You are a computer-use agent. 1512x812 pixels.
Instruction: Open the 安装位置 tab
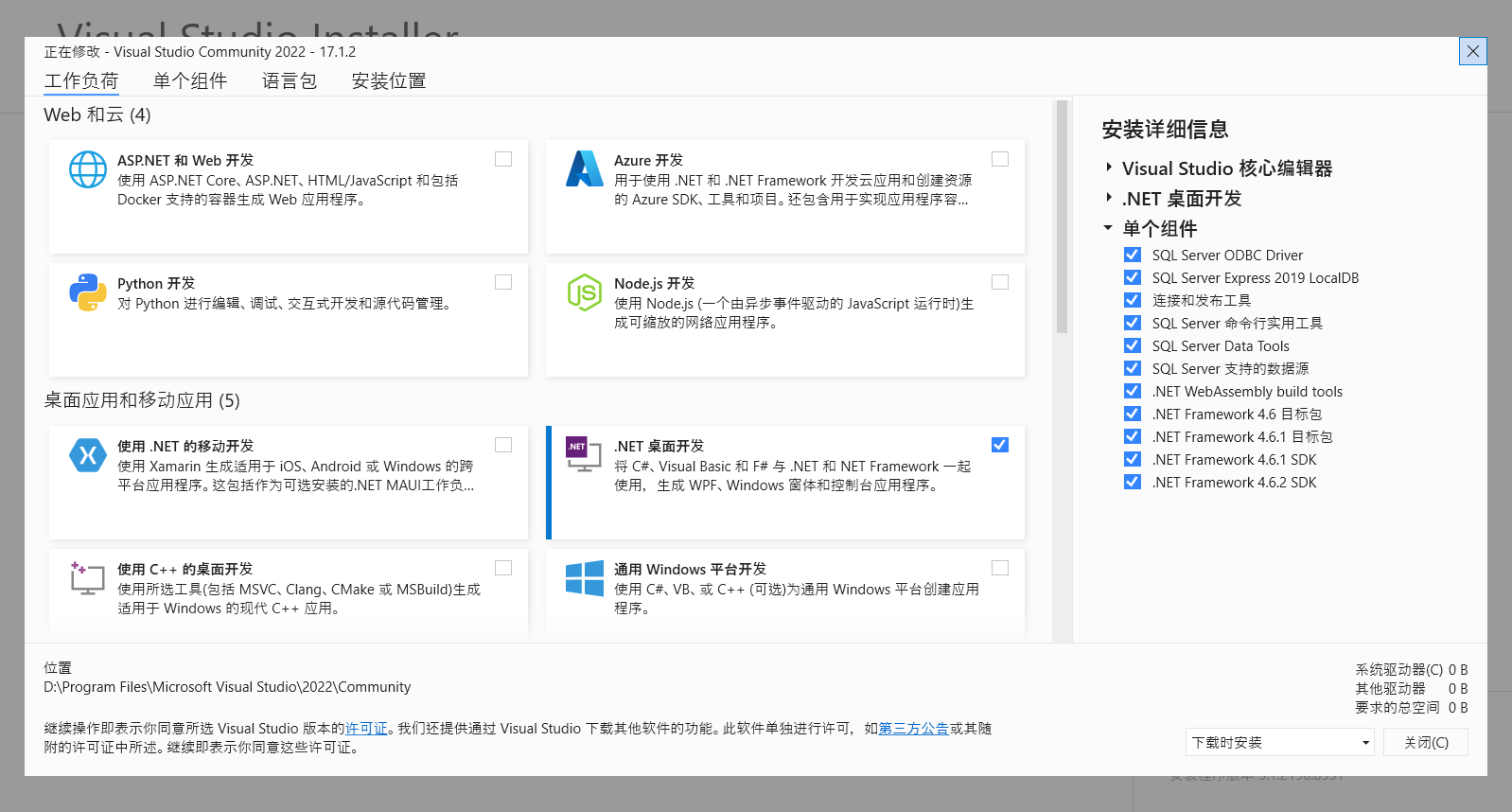(x=389, y=81)
